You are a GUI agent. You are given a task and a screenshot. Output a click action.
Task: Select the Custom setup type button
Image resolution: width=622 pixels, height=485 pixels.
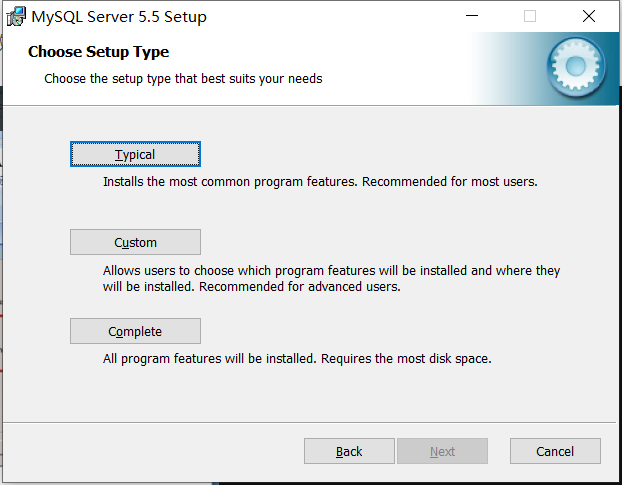click(x=135, y=242)
